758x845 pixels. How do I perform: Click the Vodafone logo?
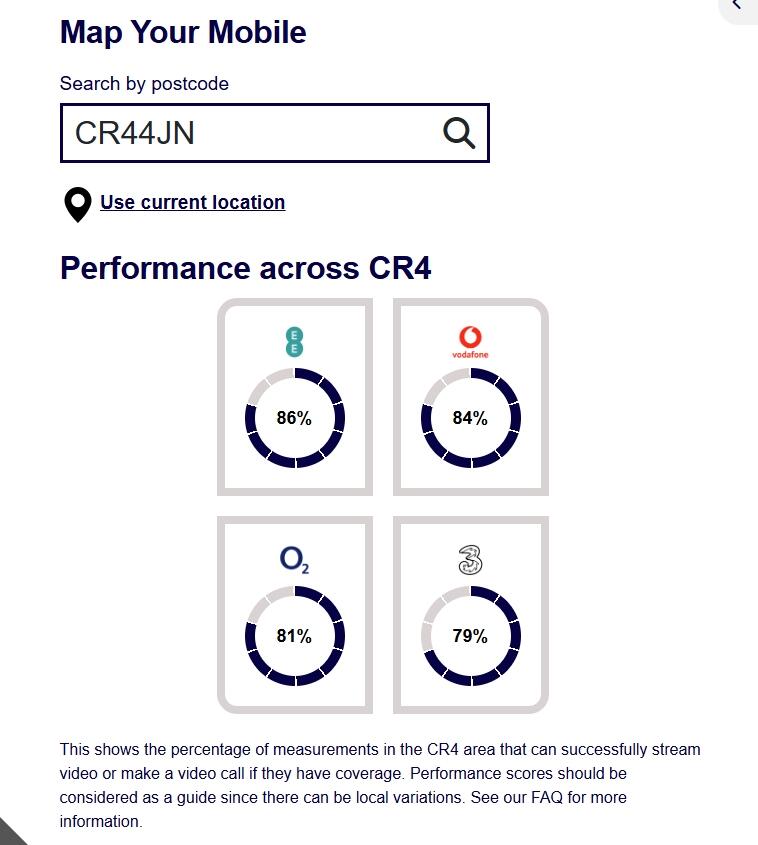coord(470,342)
